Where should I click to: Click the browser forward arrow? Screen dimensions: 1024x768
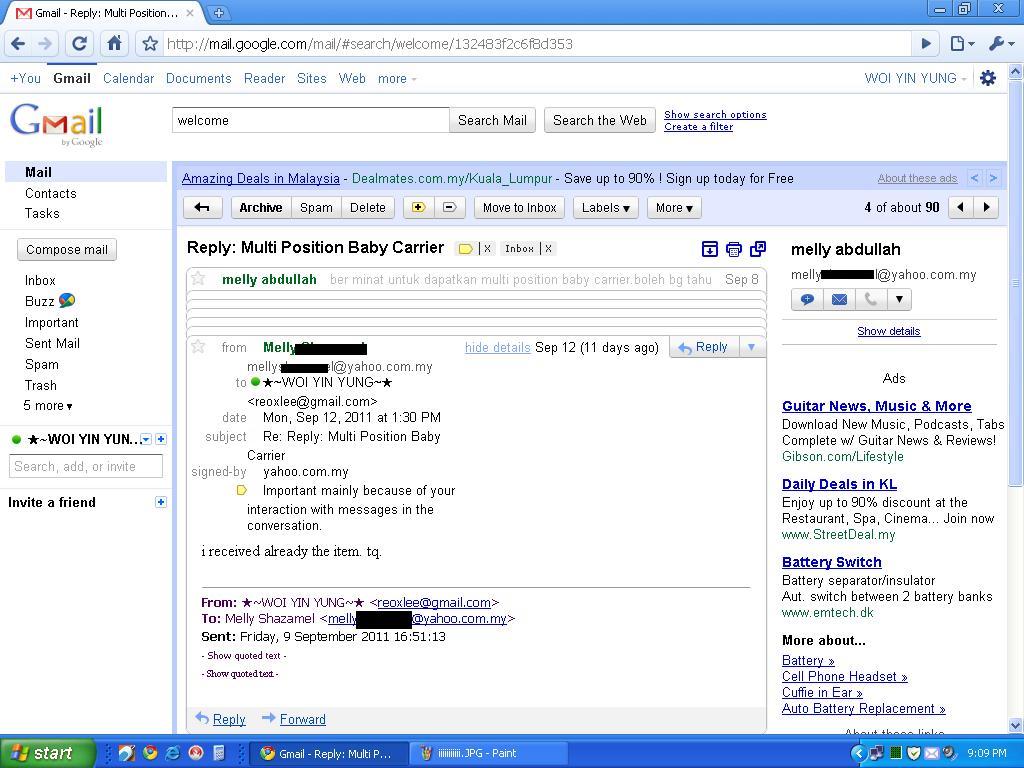click(x=45, y=44)
